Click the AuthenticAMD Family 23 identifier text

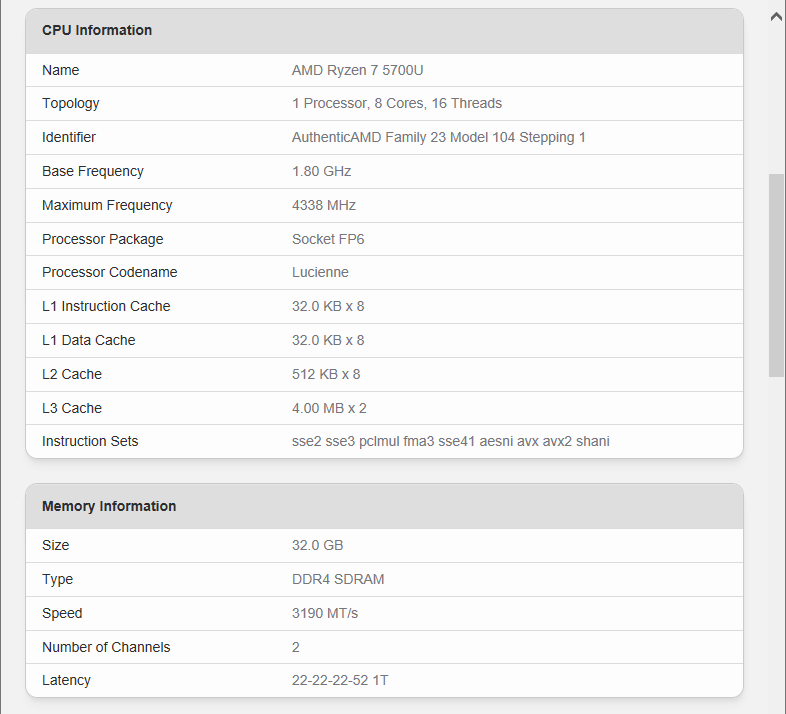click(438, 137)
